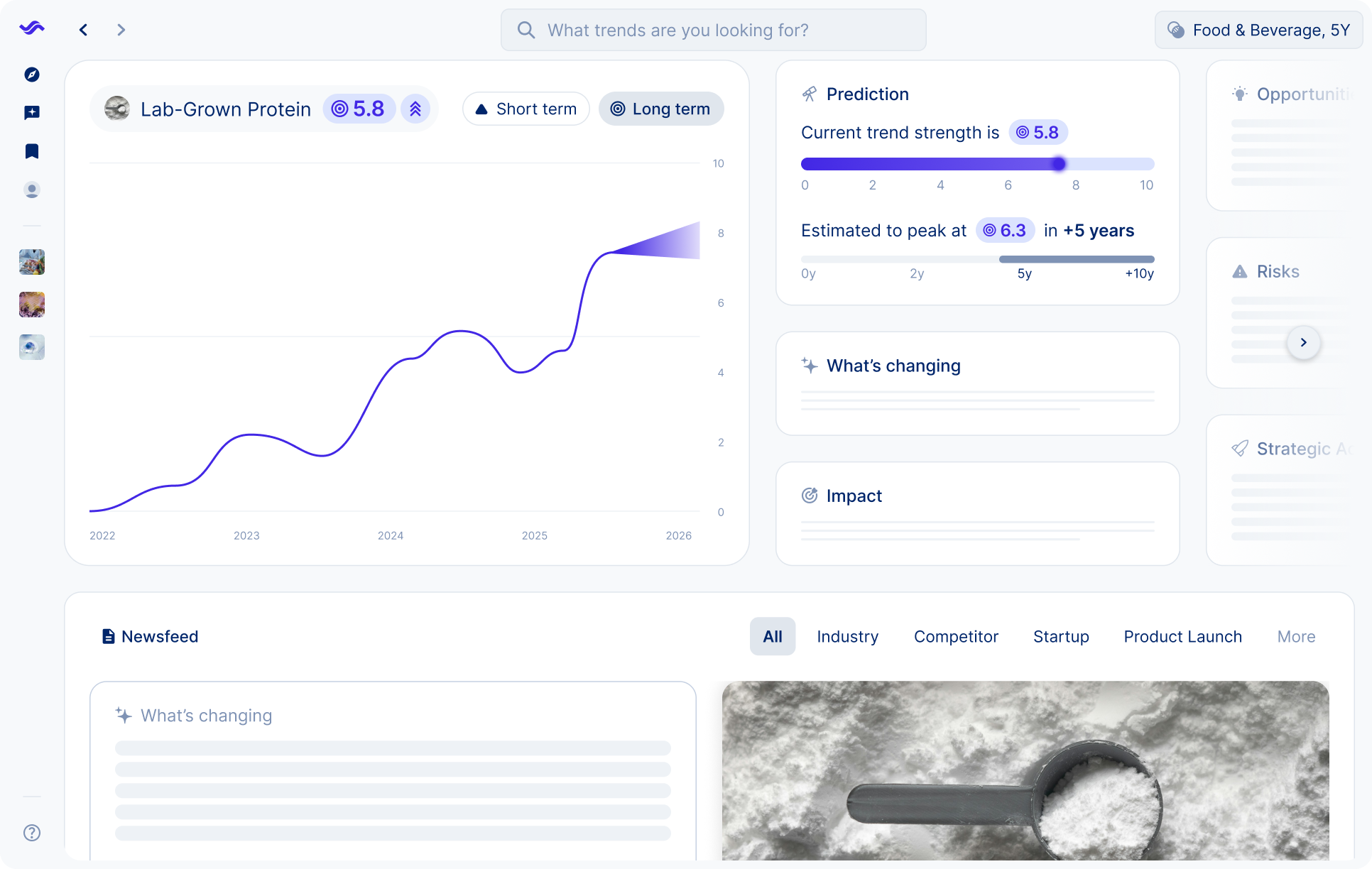Click the trends search field

(713, 30)
